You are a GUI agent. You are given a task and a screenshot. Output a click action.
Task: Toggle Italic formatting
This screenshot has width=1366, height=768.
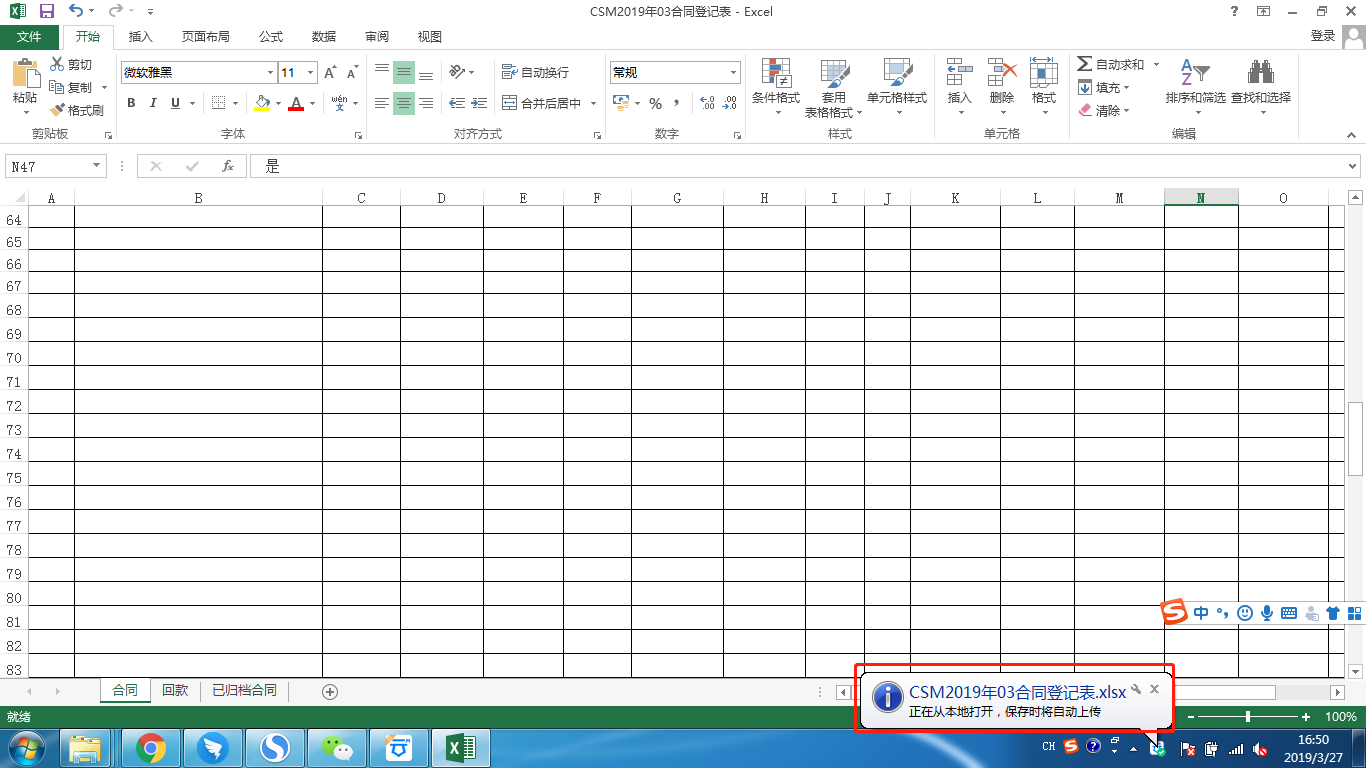coord(153,103)
